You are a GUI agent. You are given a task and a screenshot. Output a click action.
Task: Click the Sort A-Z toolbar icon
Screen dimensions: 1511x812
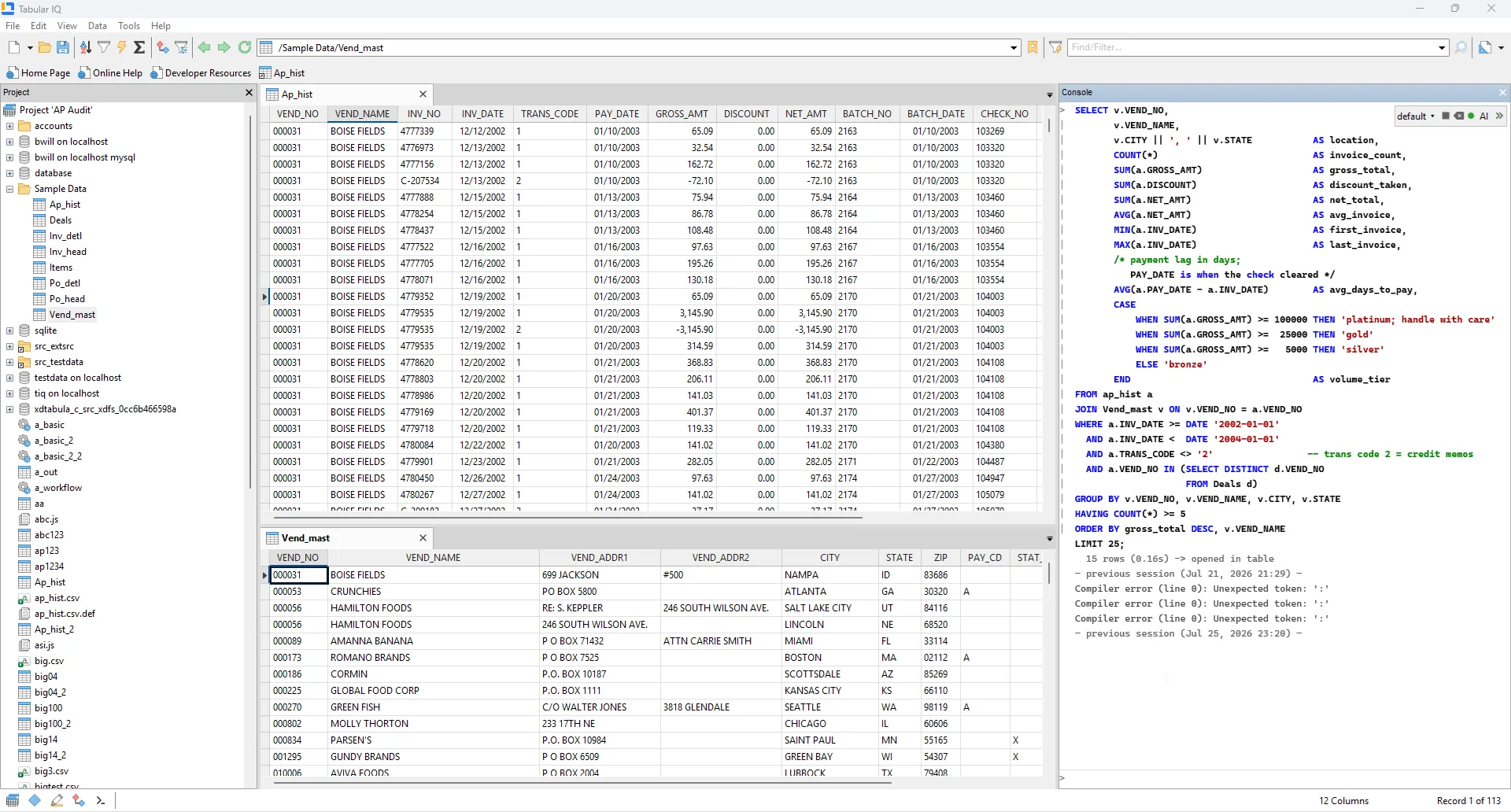(x=86, y=47)
